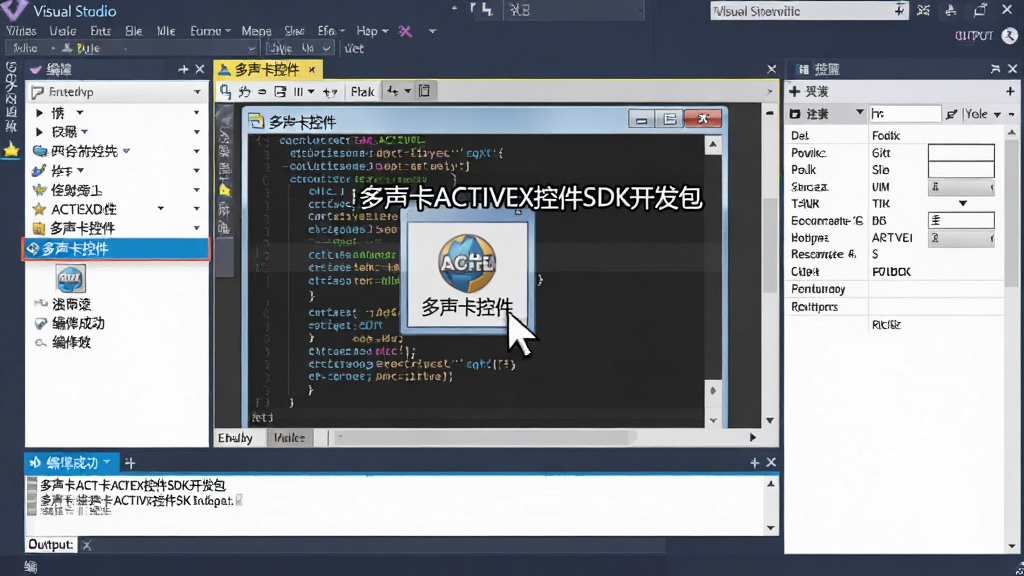
Task: Click the person icon in top title bar
Action: [x=951, y=10]
